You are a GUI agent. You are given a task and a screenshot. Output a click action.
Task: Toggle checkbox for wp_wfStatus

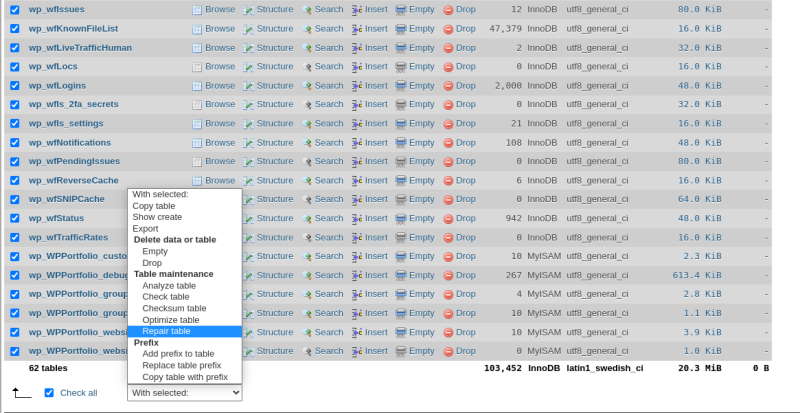15,218
